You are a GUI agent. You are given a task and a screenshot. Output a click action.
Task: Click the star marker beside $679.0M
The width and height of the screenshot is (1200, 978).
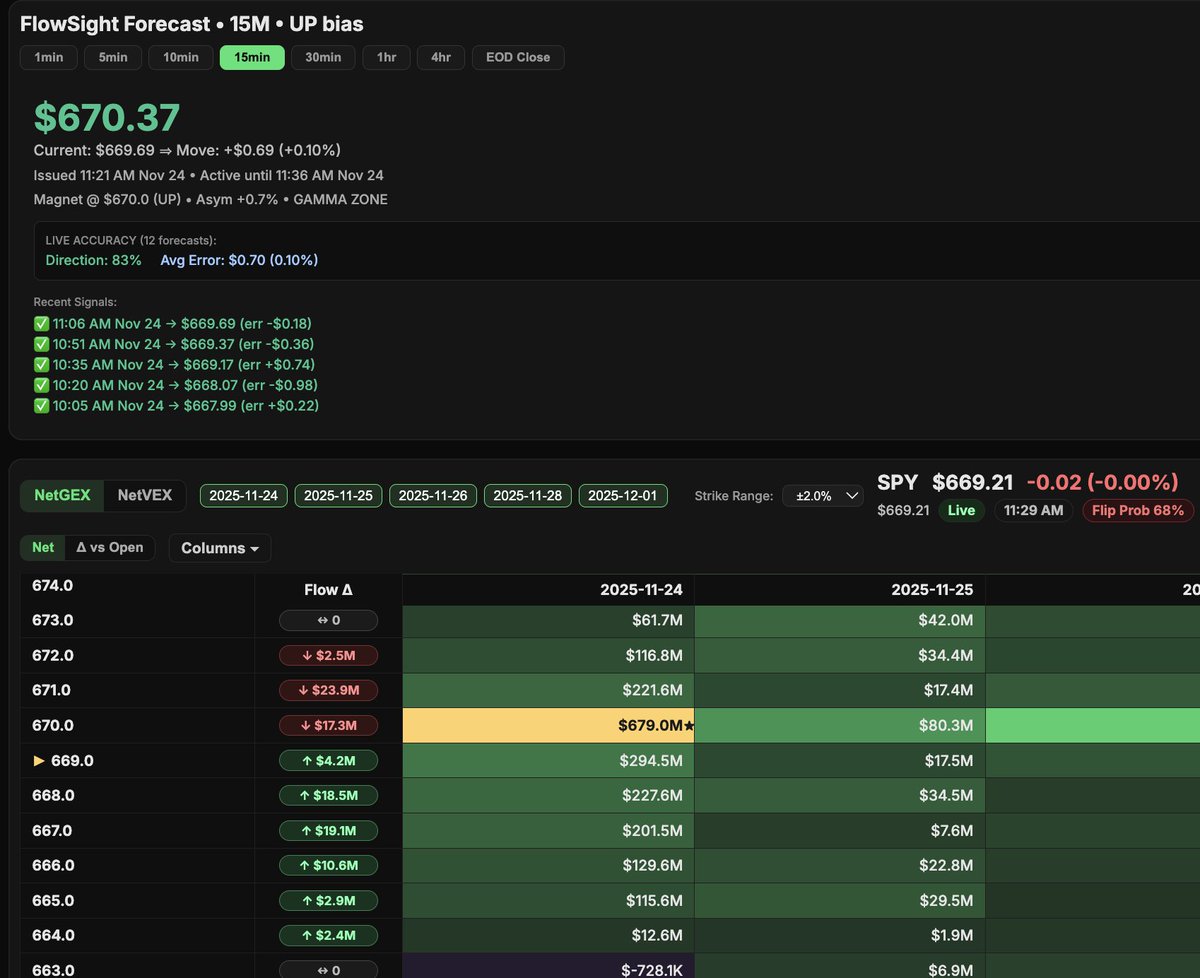click(689, 726)
